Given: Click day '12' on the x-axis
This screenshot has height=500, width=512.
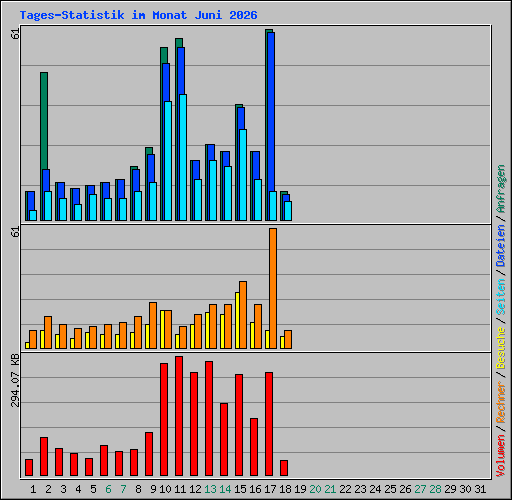Looking at the screenshot, I should tap(195, 489).
